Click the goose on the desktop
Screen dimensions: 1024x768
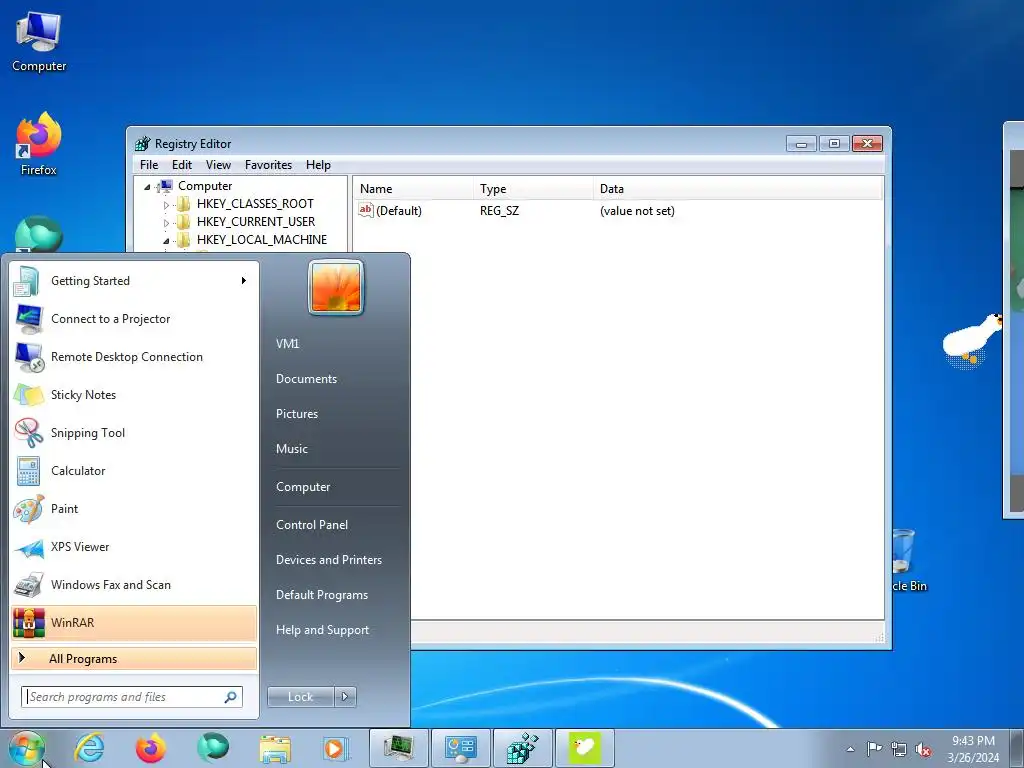(x=972, y=340)
